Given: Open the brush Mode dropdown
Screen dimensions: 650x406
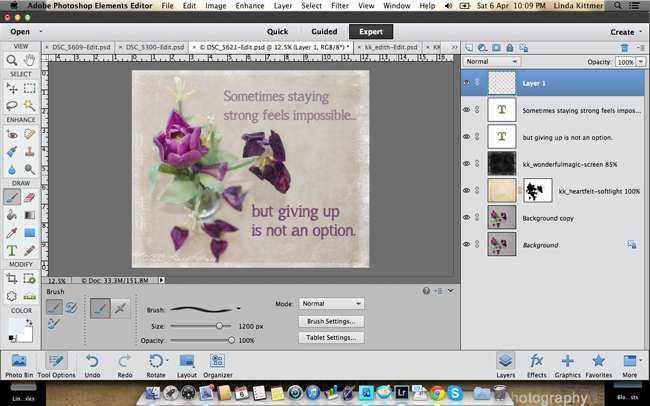Looking at the screenshot, I should pos(331,304).
